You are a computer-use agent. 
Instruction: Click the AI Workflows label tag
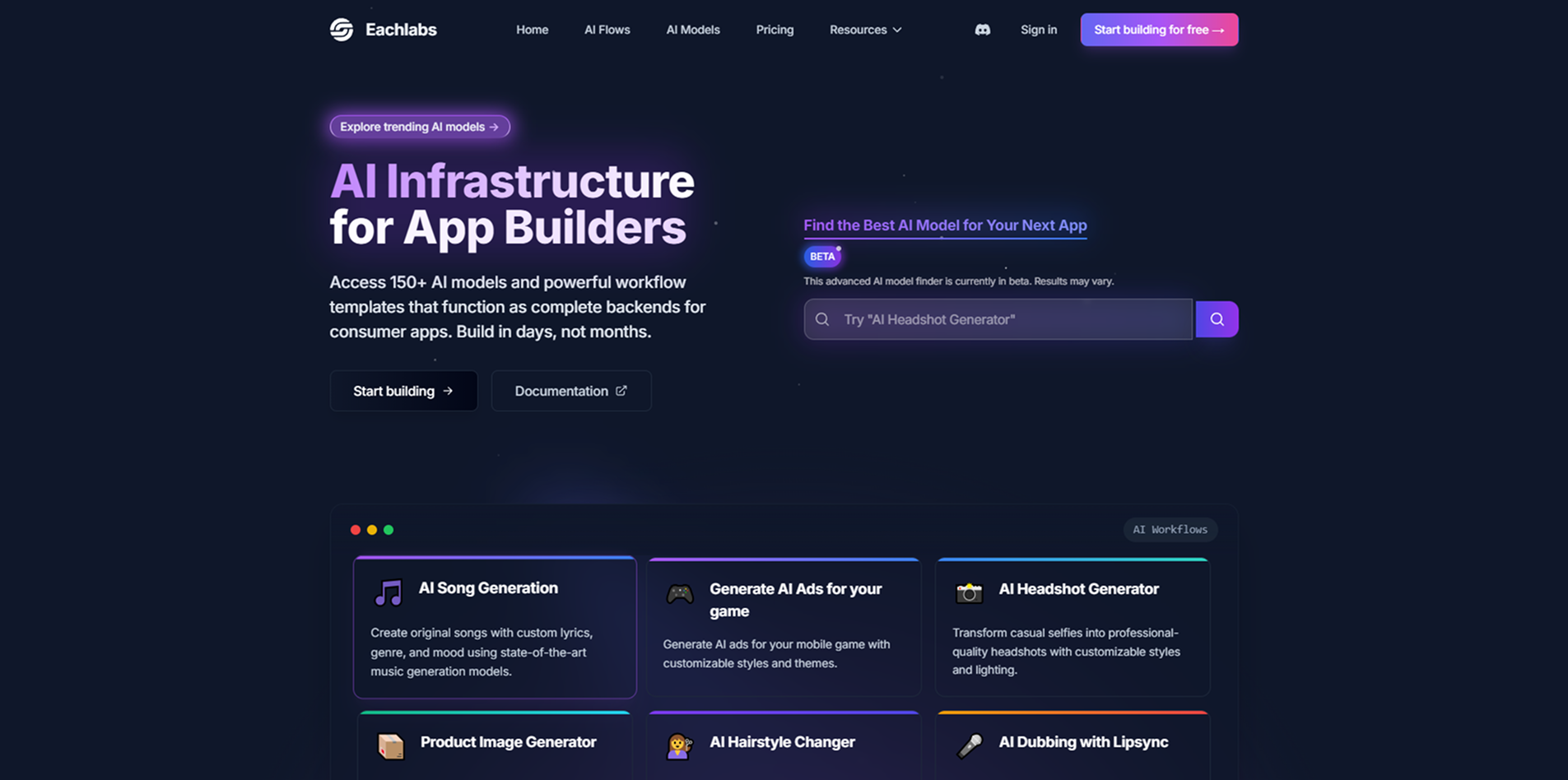[1170, 530]
